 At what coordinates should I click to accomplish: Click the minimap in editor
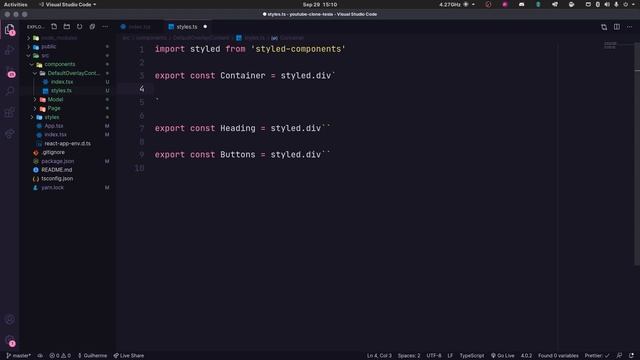[x=610, y=45]
